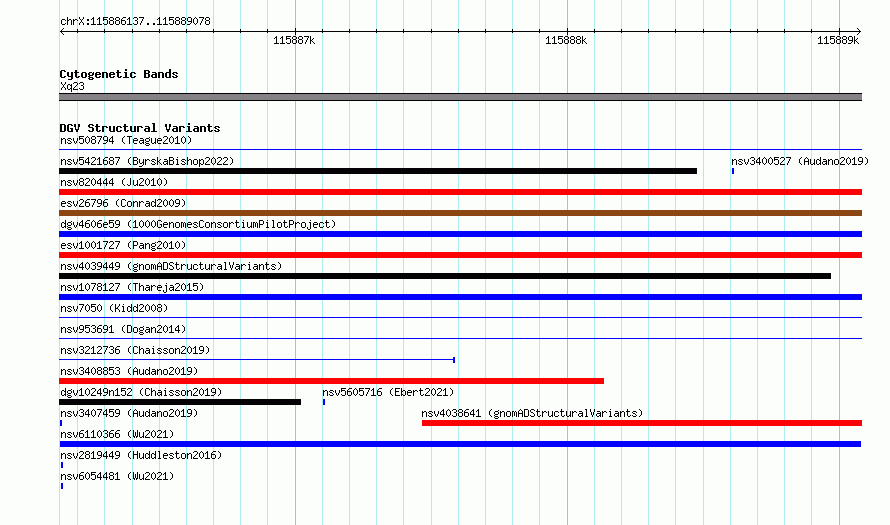Click dgv10249n152 Chaisson2019 black bar
Viewport: 890px width, 525px height.
180,402
